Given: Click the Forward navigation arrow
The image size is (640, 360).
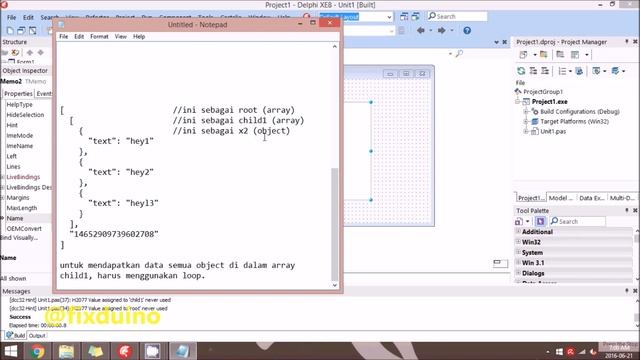Looking at the screenshot, I should coord(441,31).
